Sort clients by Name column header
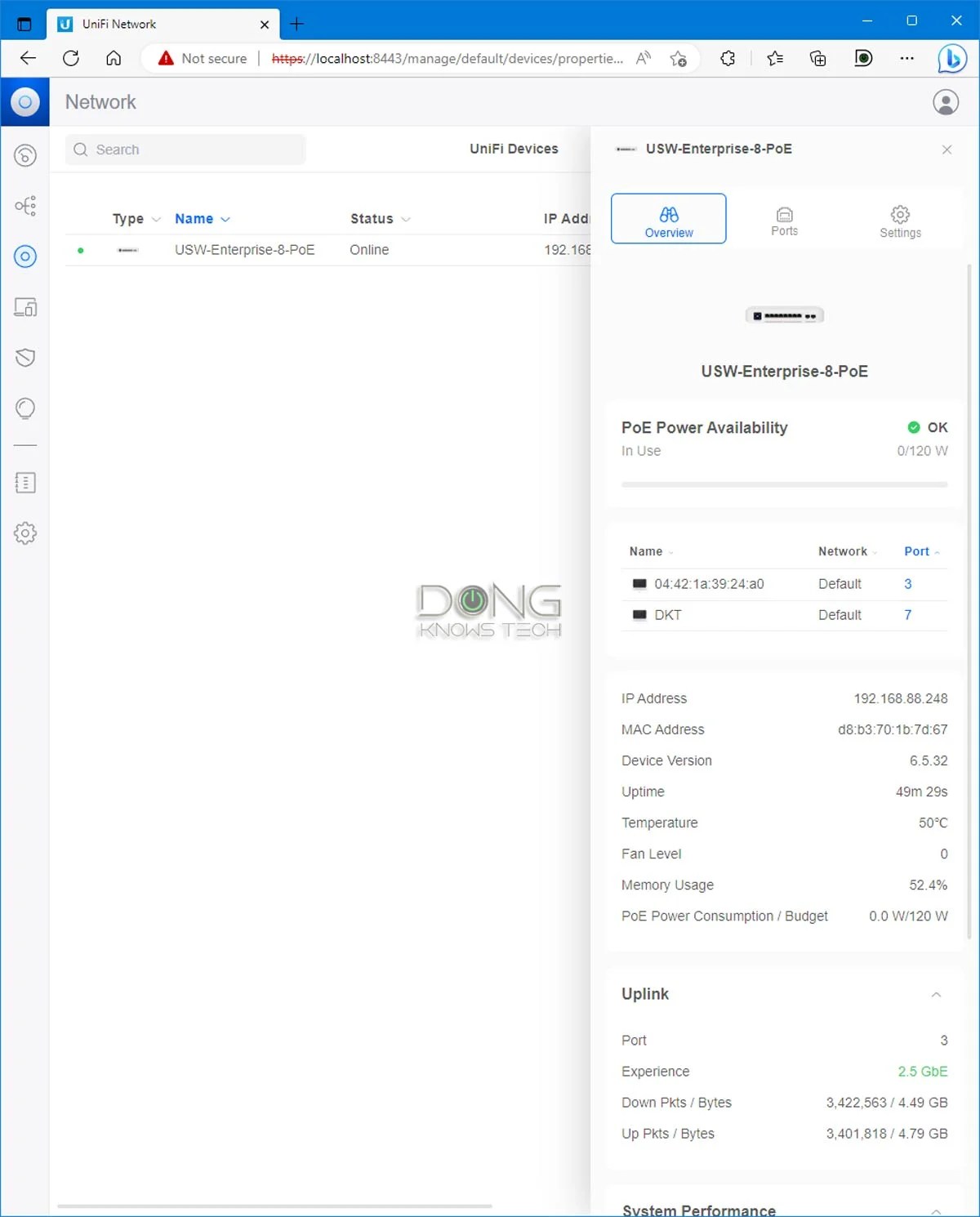980x1217 pixels. coord(651,551)
